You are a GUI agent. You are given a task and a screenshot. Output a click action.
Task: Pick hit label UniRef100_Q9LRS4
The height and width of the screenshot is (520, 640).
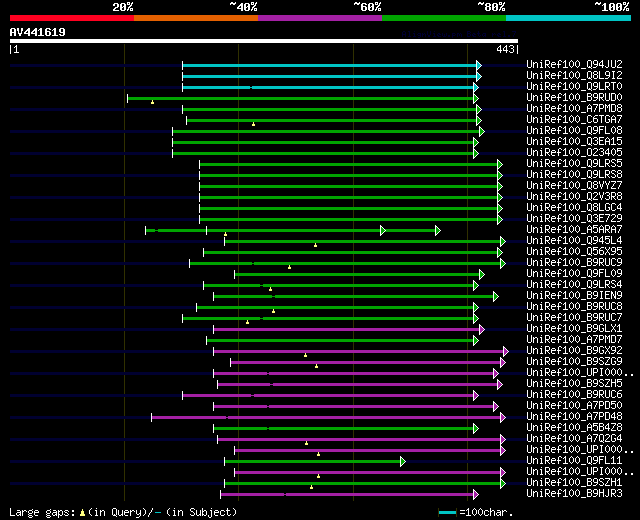pos(574,285)
